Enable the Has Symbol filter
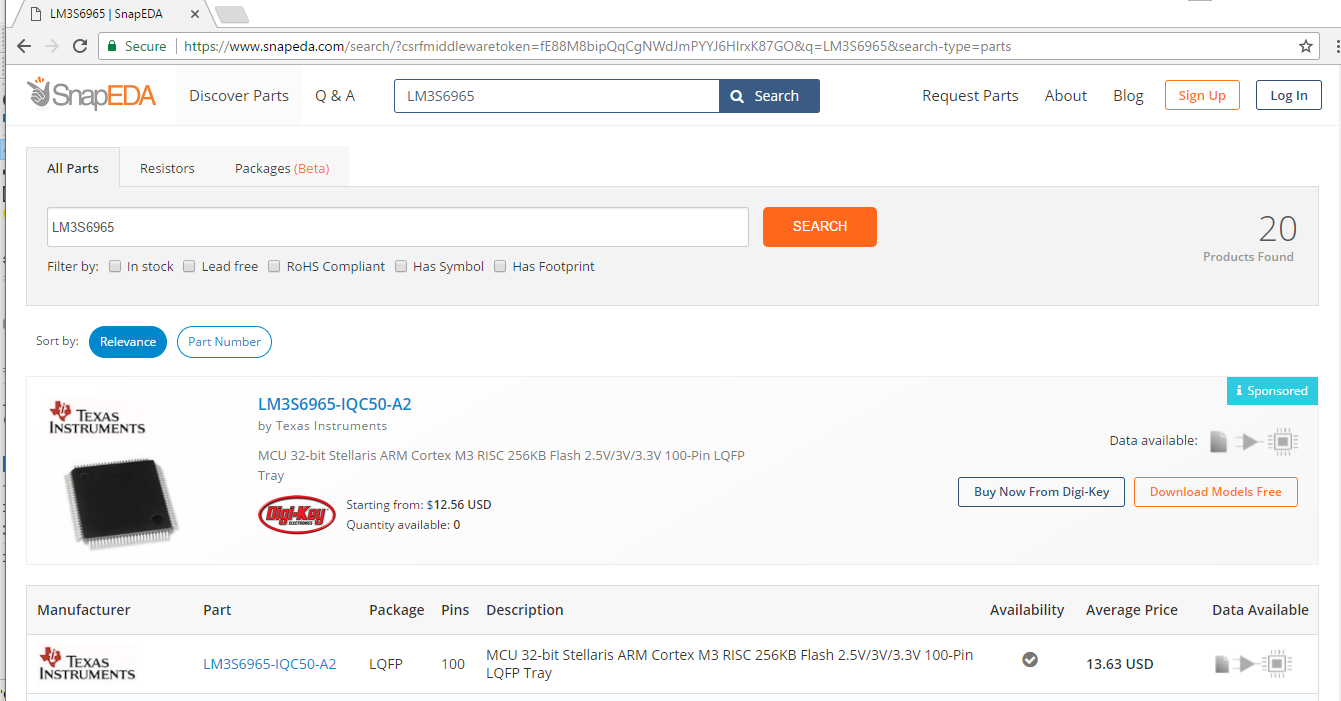Screen dimensions: 1341x701 point(401,266)
